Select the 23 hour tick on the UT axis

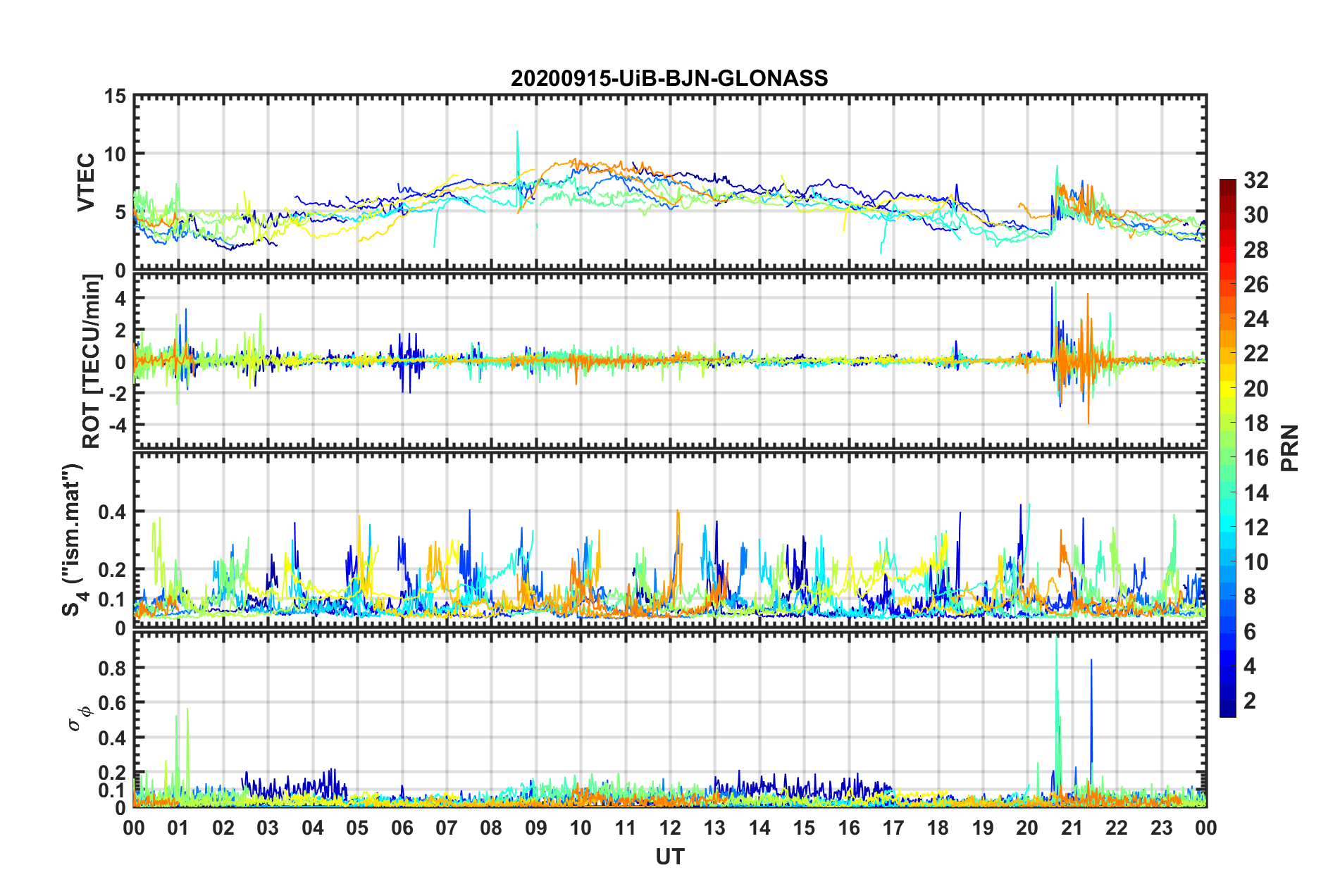point(1162,828)
